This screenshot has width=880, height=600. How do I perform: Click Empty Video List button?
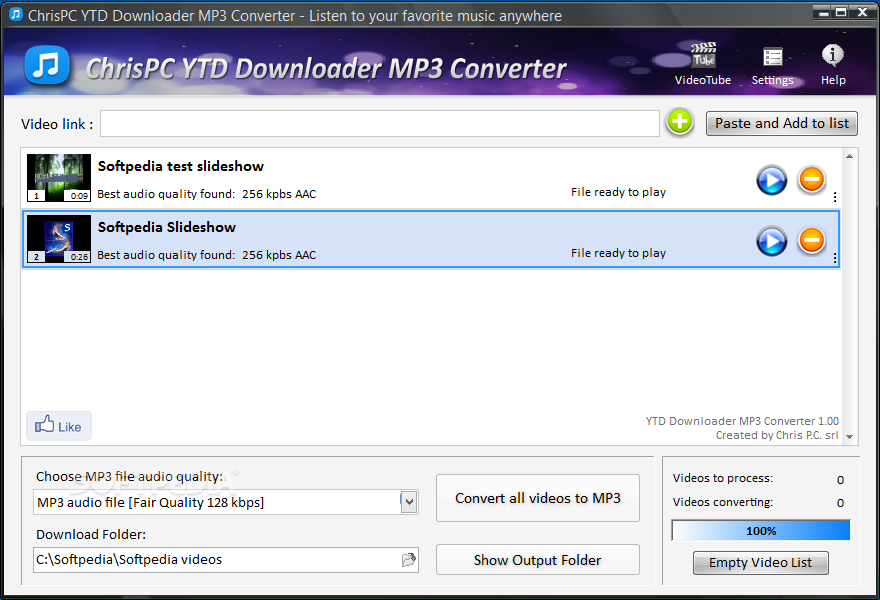(760, 562)
